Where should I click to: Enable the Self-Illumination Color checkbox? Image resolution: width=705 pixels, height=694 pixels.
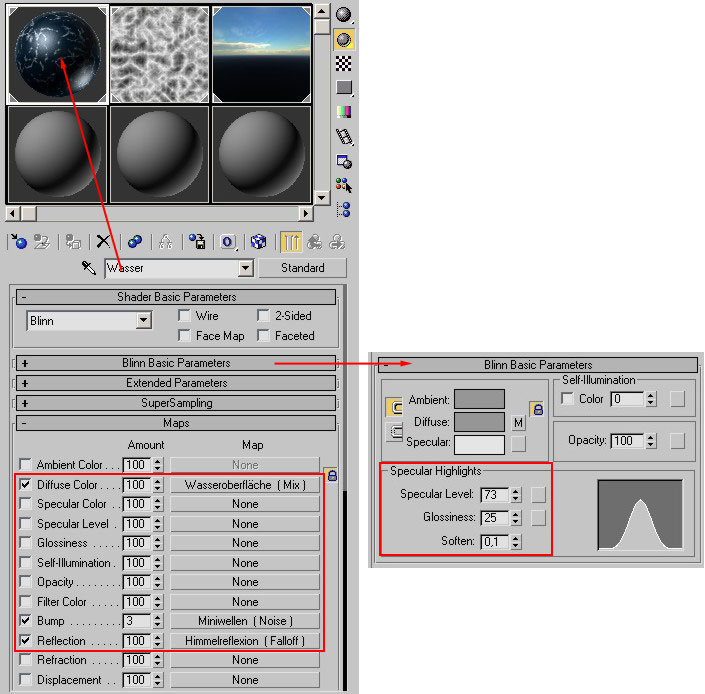pyautogui.click(x=568, y=399)
